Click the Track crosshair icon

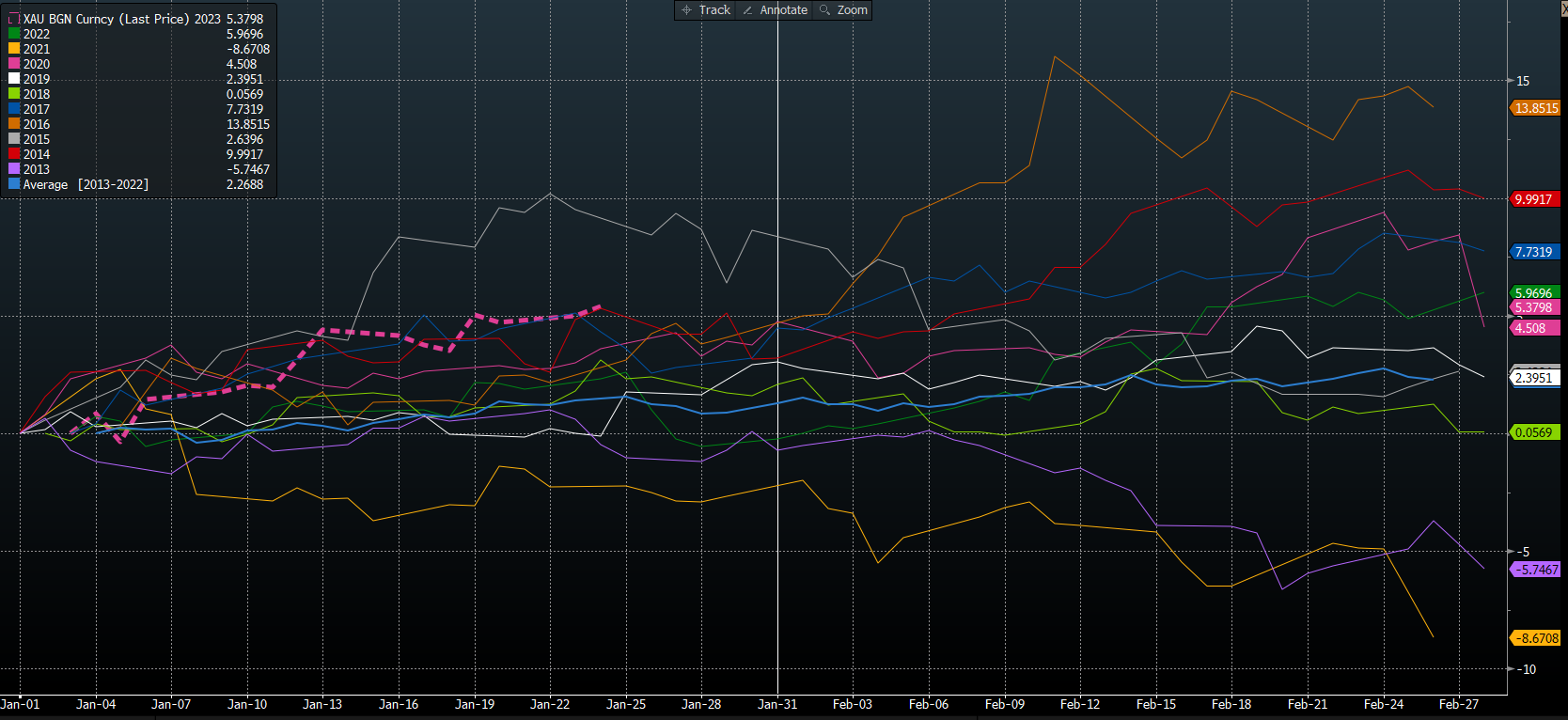(686, 10)
